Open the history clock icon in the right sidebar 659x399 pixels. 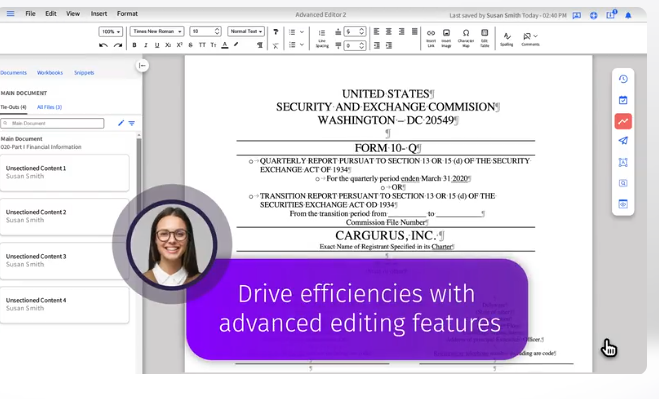tap(623, 79)
